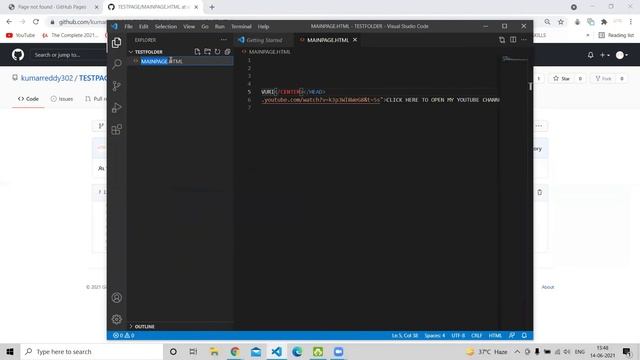This screenshot has width=640, height=360.
Task: Open the View menu
Action: point(189,26)
